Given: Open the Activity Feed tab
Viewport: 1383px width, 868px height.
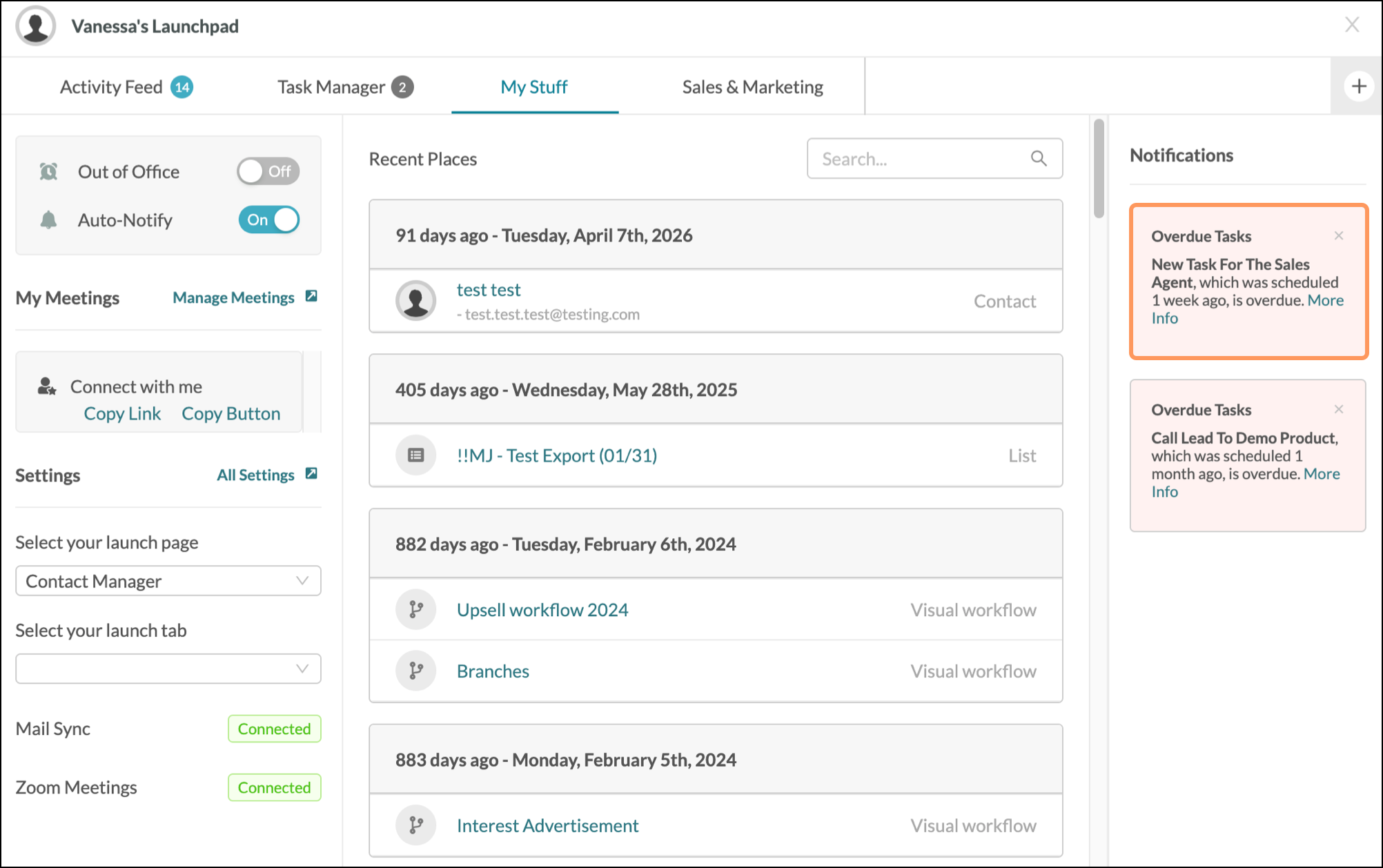Looking at the screenshot, I should (126, 87).
